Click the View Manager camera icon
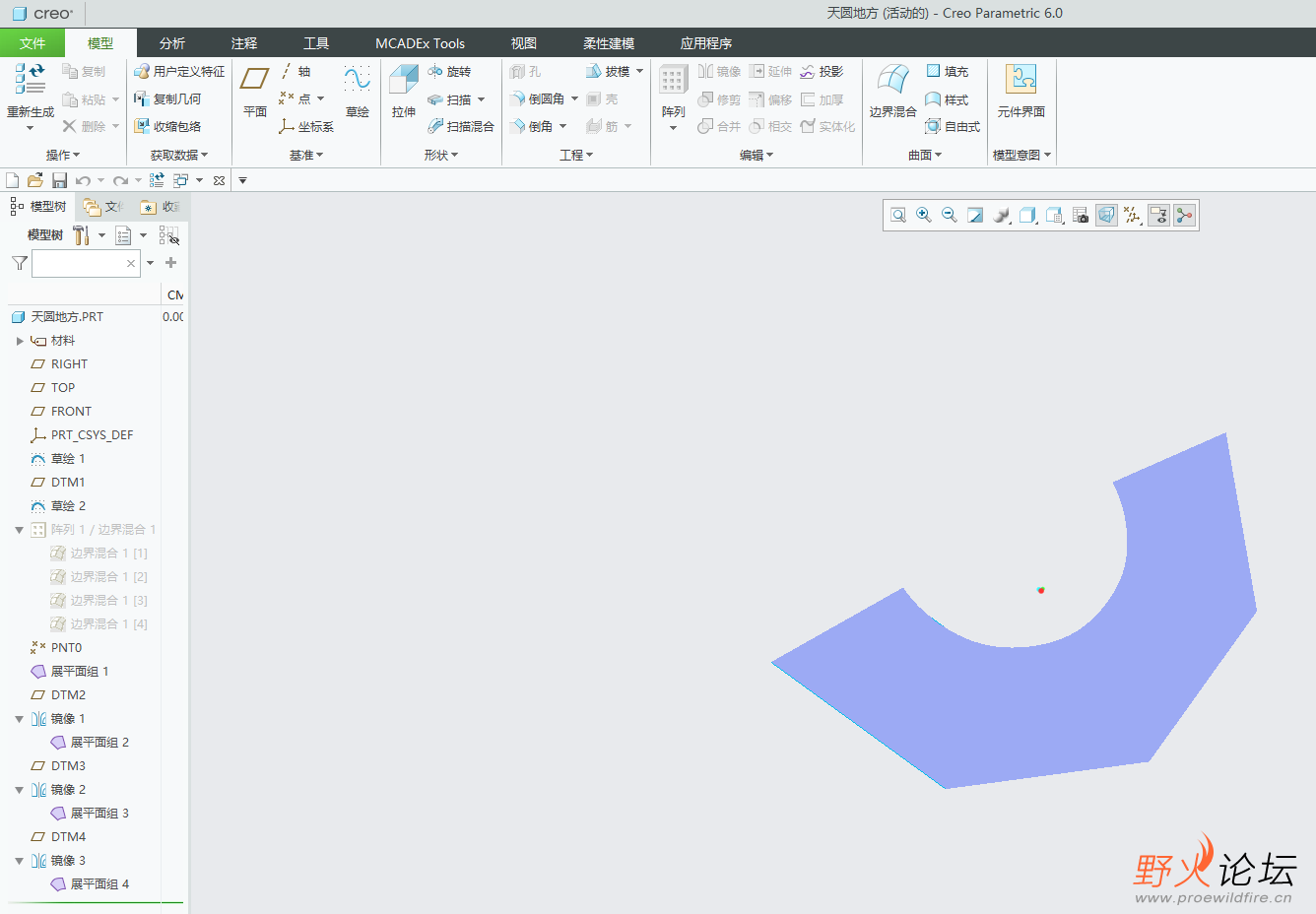 1081,216
